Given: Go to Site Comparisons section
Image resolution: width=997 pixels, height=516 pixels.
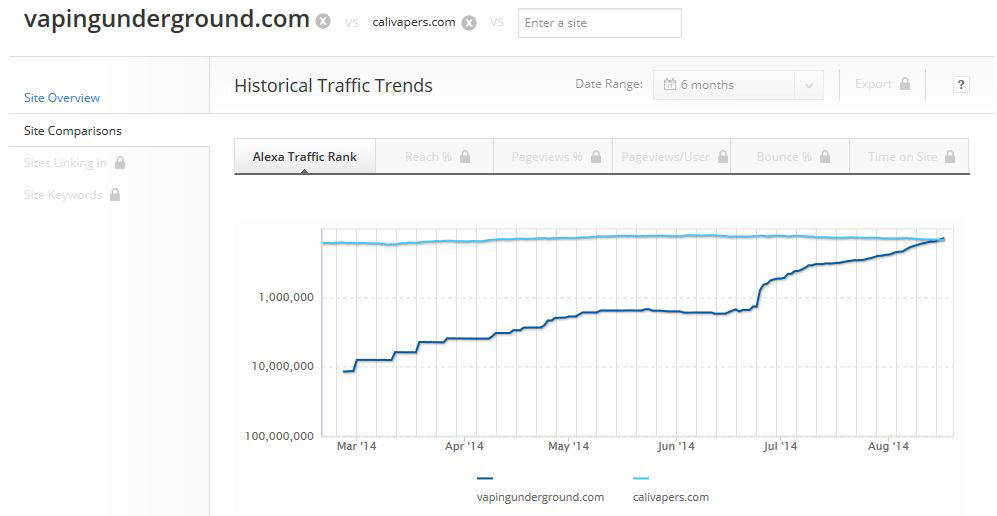Looking at the screenshot, I should (x=73, y=131).
